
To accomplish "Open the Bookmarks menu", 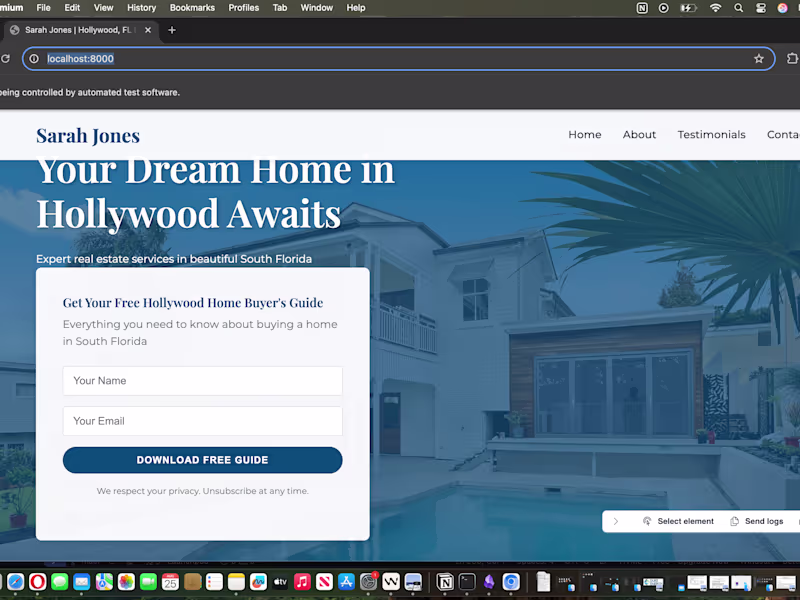I will point(192,8).
